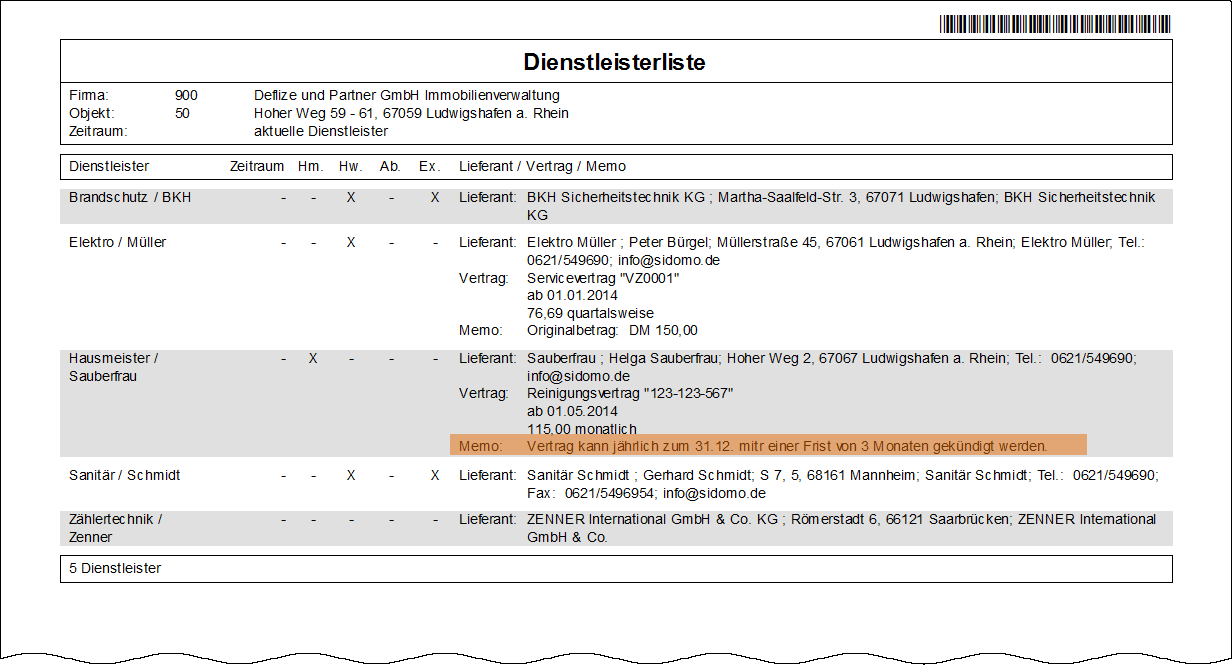This screenshot has height=665, width=1232.
Task: Click Reinigungsvertrag "123-123-567" text
Action: [630, 394]
